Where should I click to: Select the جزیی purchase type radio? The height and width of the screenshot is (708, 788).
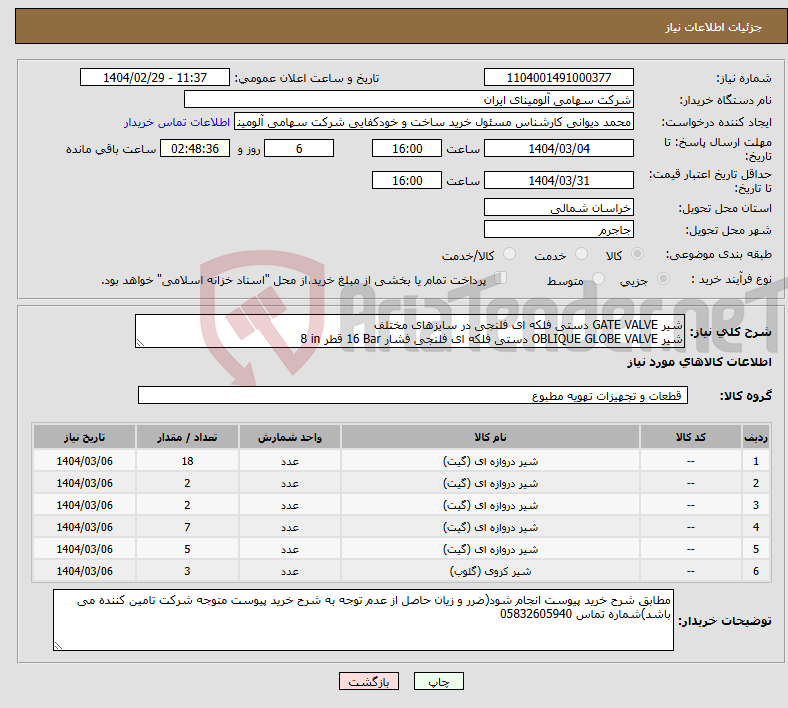[x=663, y=278]
